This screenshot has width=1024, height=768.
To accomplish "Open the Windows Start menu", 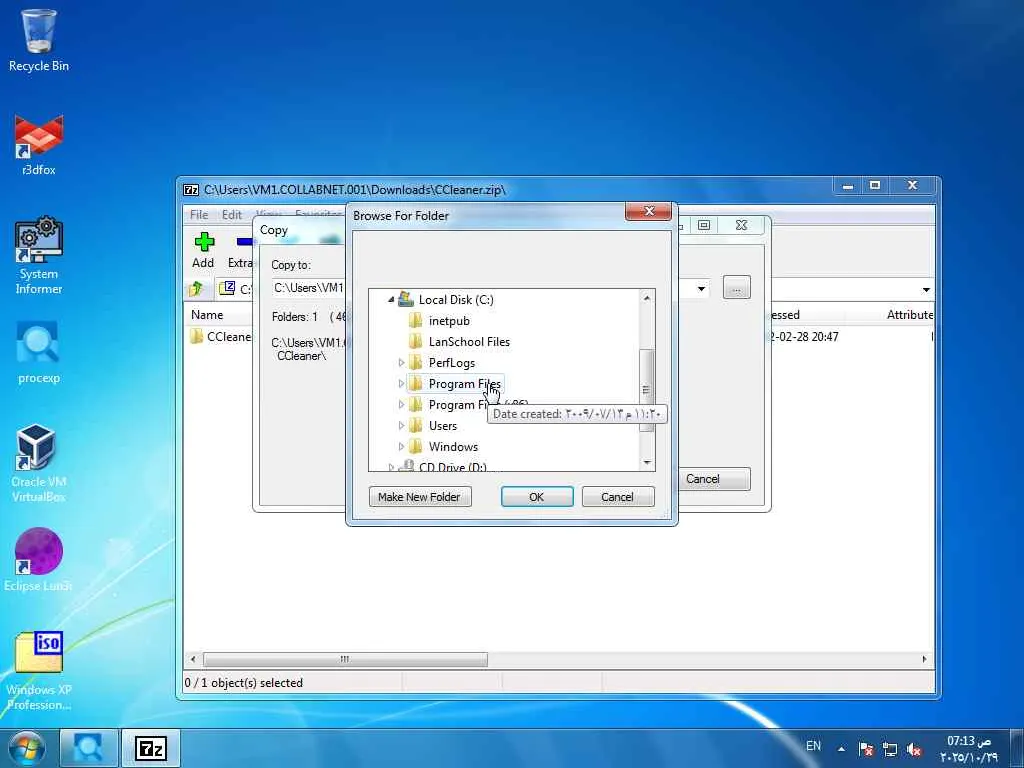I will pos(25,748).
